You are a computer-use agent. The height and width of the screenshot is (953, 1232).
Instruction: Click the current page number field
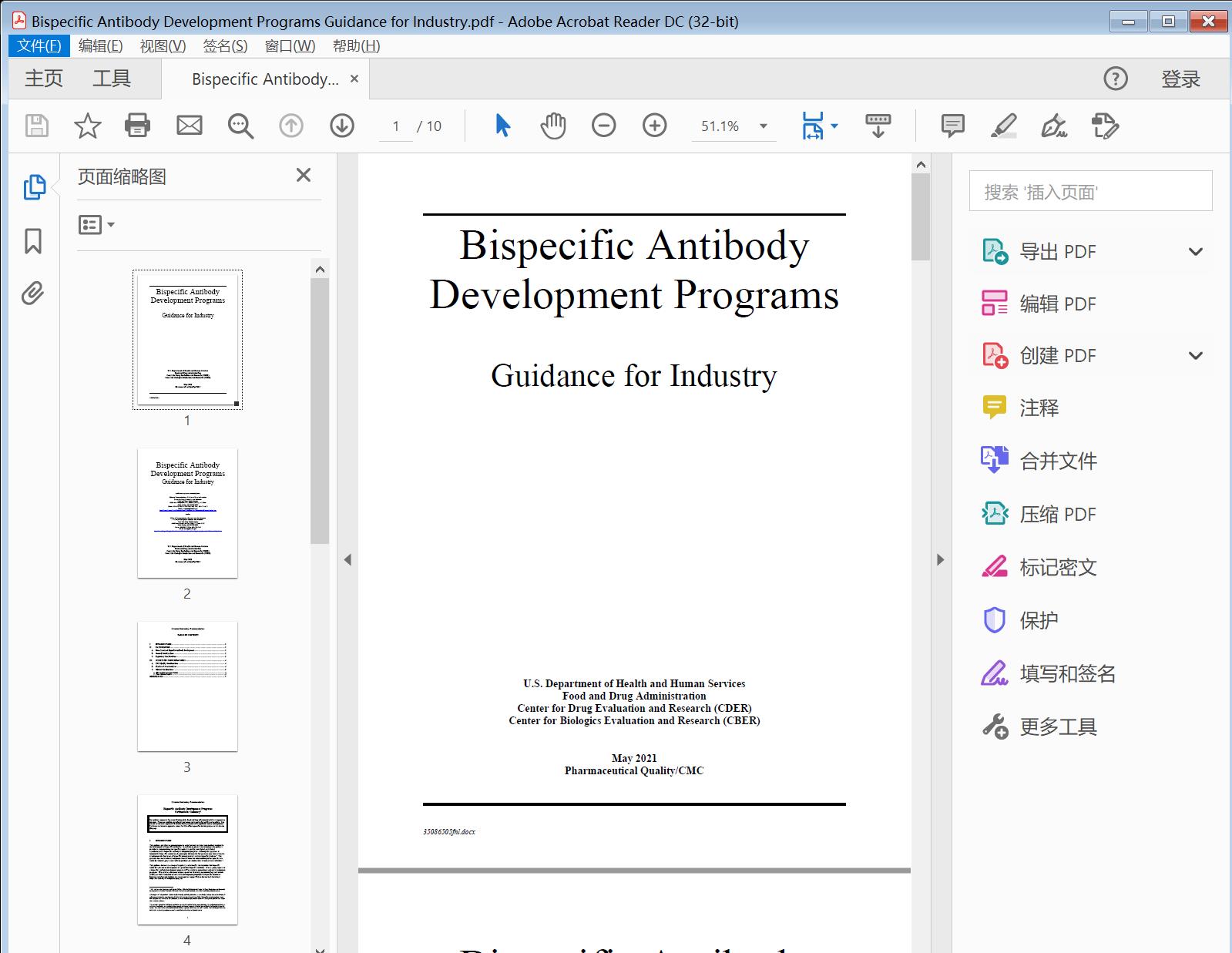click(396, 126)
